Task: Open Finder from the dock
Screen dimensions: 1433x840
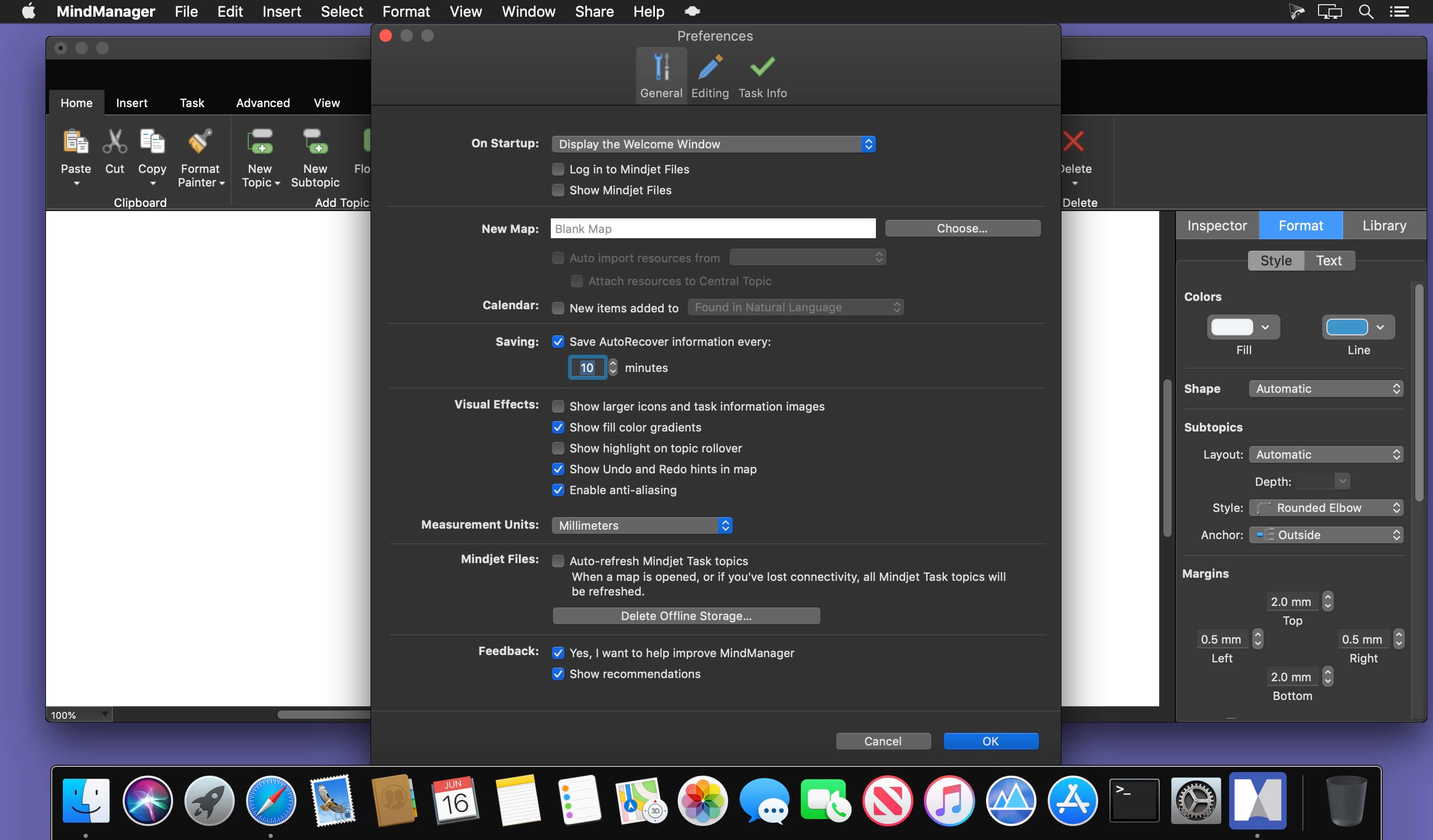Action: pos(86,800)
